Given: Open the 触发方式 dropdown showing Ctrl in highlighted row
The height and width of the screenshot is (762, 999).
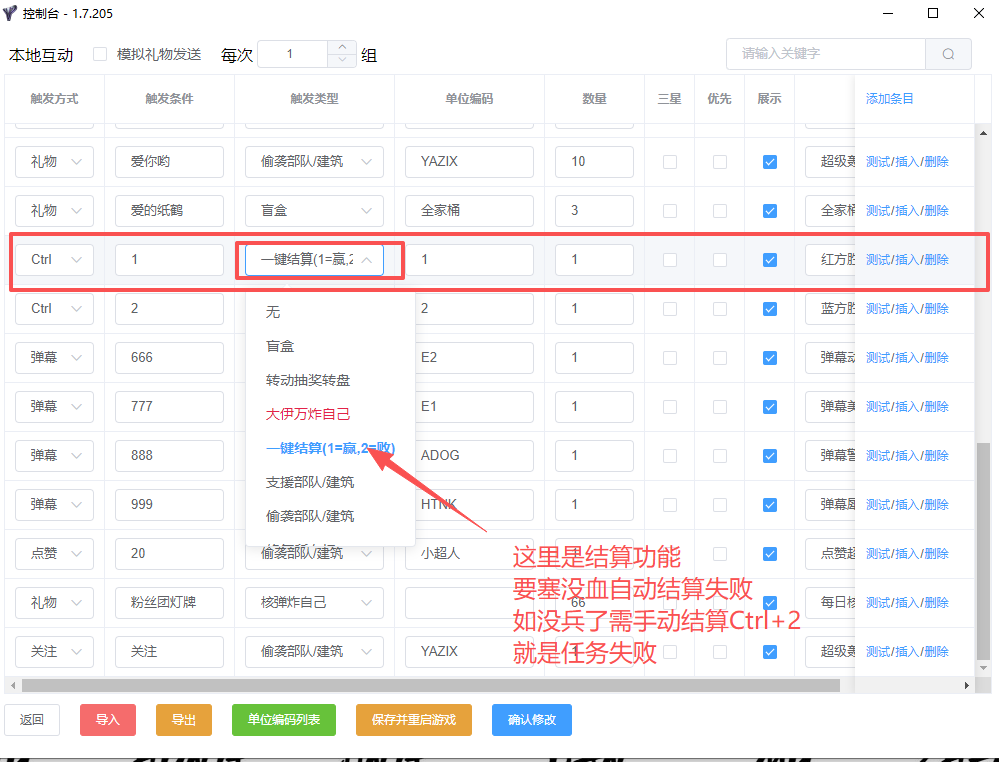Looking at the screenshot, I should pos(55,260).
